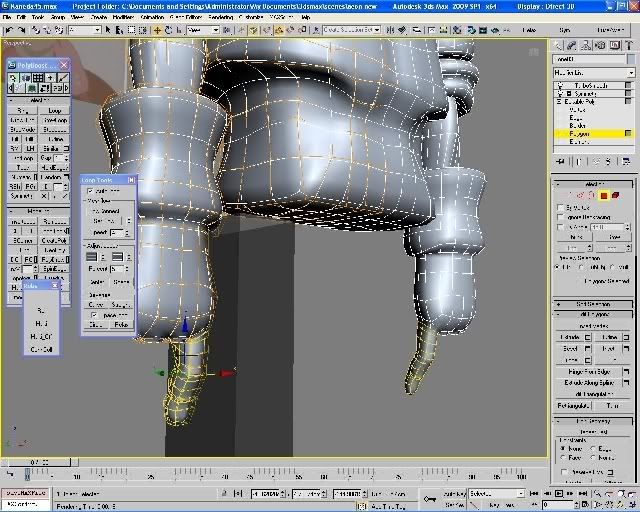Open the File menu
The width and height of the screenshot is (640, 512).
coord(8,17)
